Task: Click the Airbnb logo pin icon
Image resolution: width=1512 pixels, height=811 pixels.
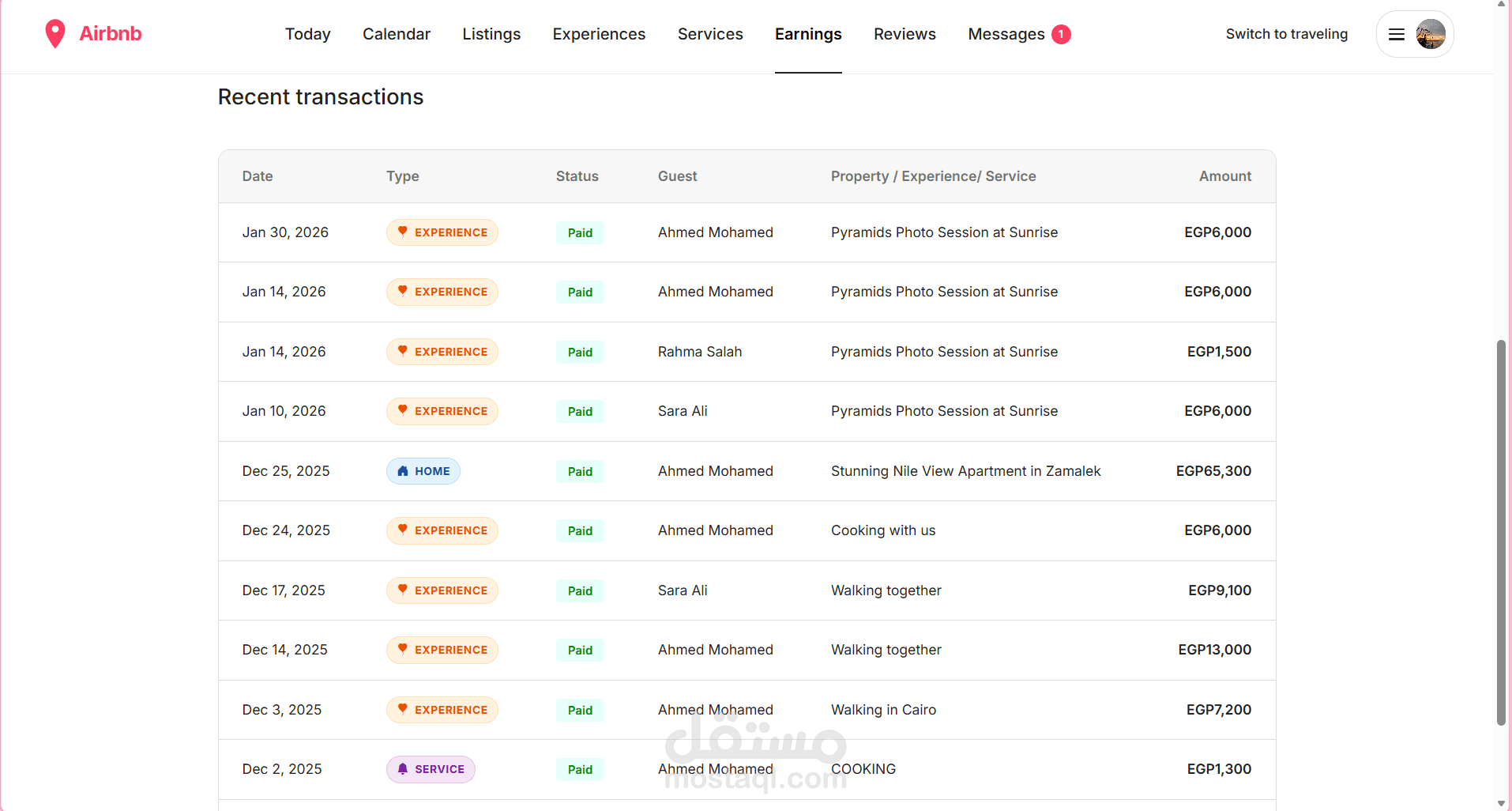Action: [x=55, y=34]
